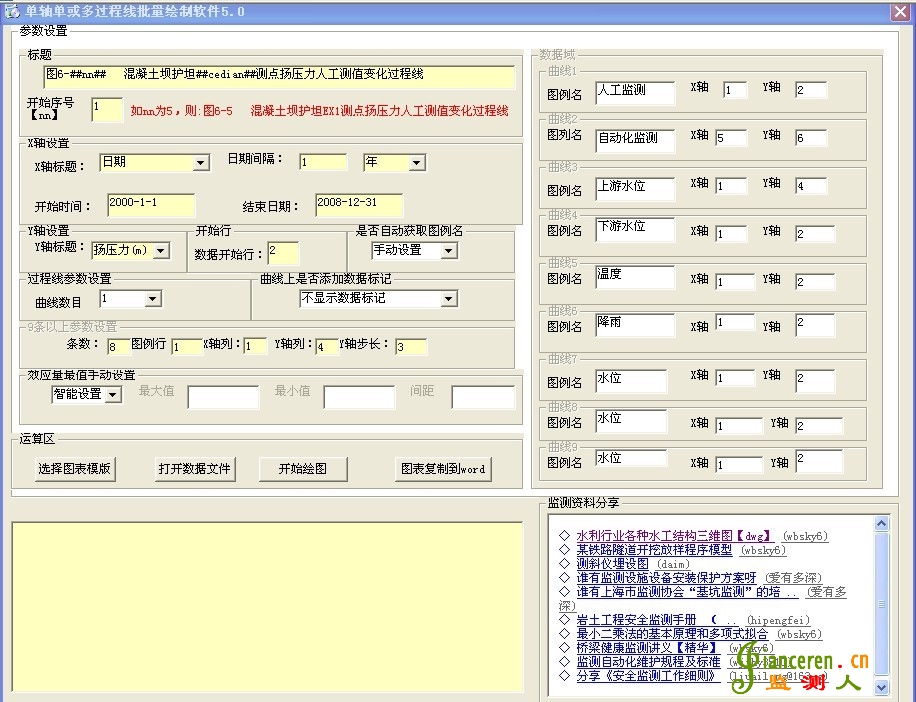Click the 间距 input field
Image resolution: width=916 pixels, height=702 pixels.
pos(483,397)
